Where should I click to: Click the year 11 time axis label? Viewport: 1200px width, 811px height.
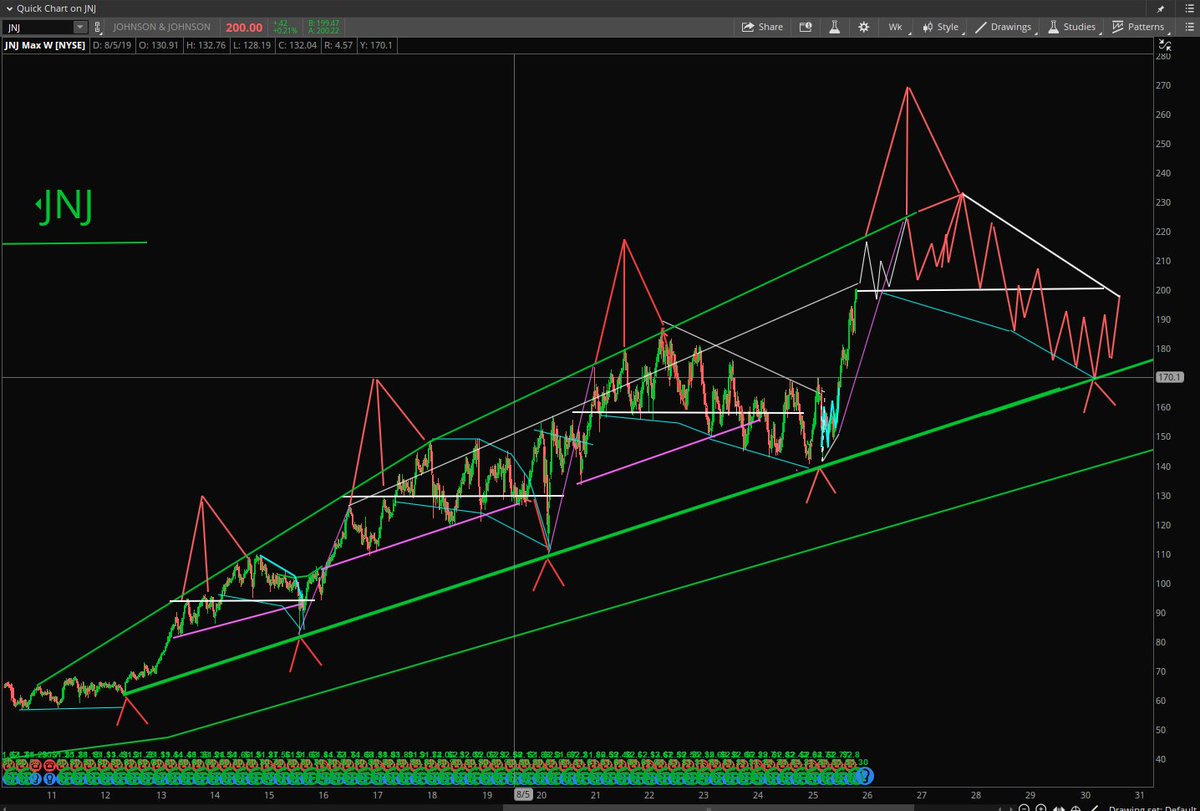(x=51, y=795)
